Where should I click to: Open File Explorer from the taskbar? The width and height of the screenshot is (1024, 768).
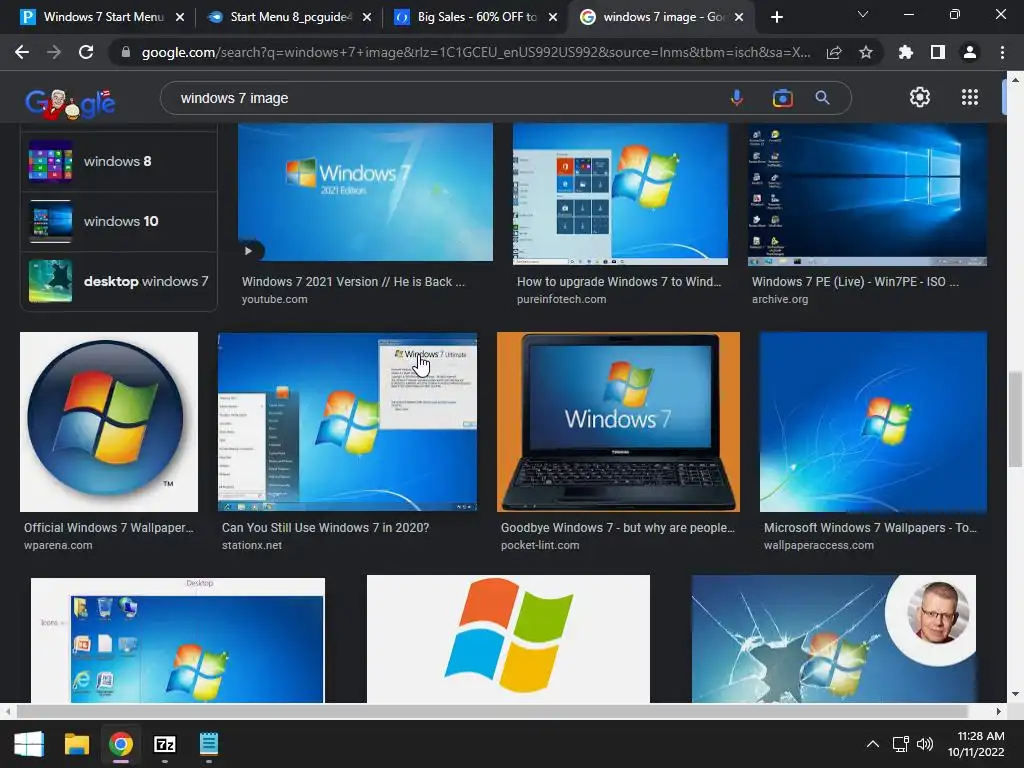[x=76, y=744]
